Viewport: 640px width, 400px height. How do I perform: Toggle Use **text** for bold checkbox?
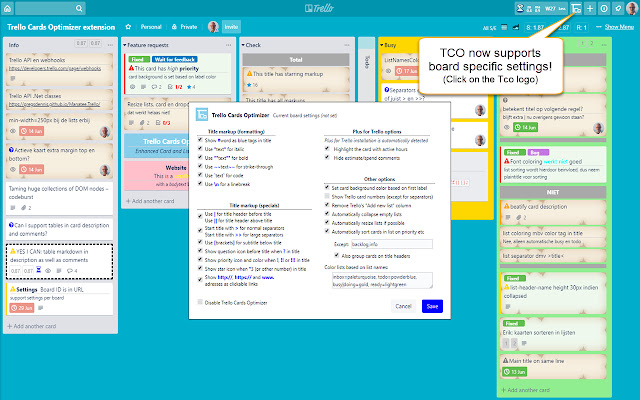[x=200, y=157]
